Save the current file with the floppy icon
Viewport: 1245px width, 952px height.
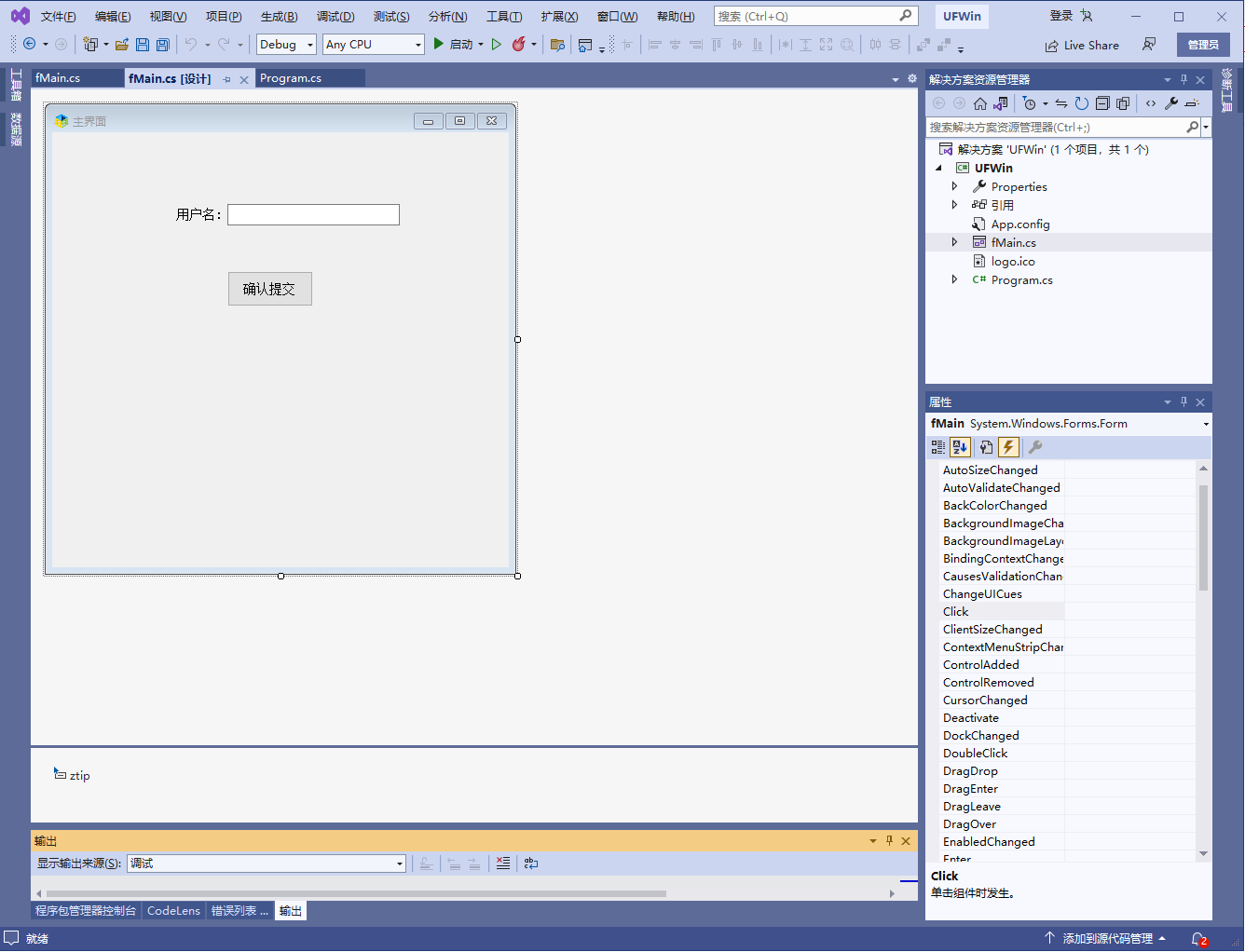(142, 44)
